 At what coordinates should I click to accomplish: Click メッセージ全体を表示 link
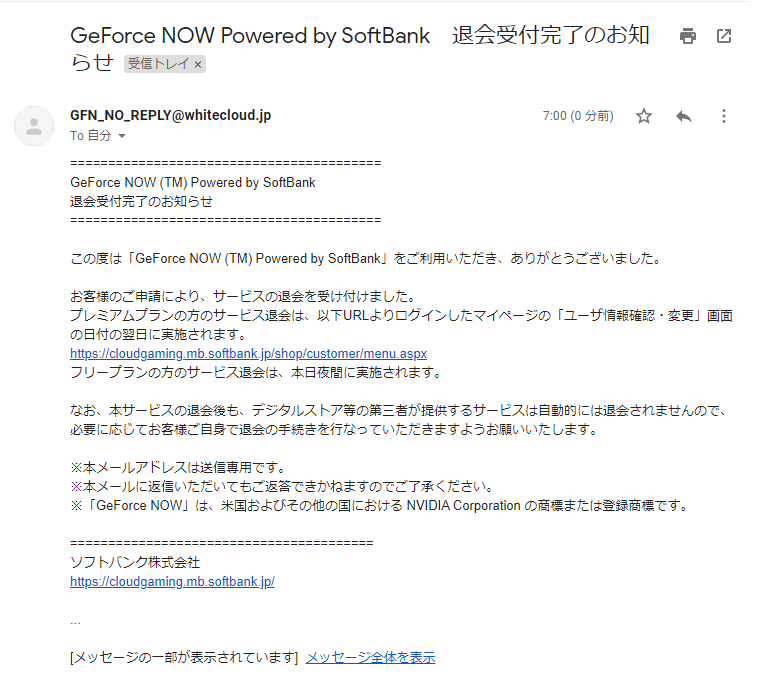[x=370, y=658]
